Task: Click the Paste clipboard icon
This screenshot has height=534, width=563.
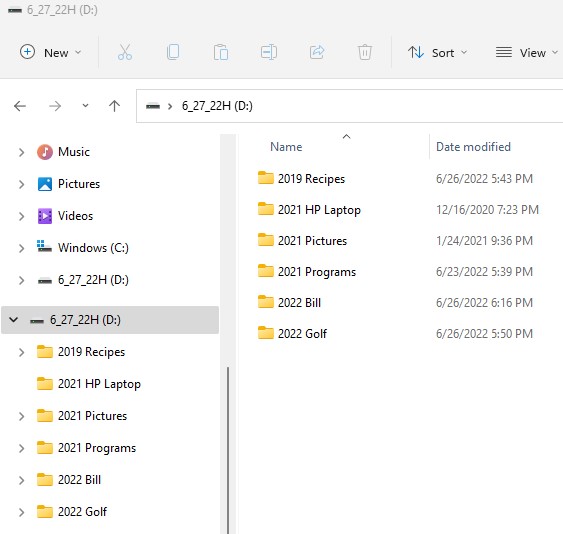Action: [220, 52]
